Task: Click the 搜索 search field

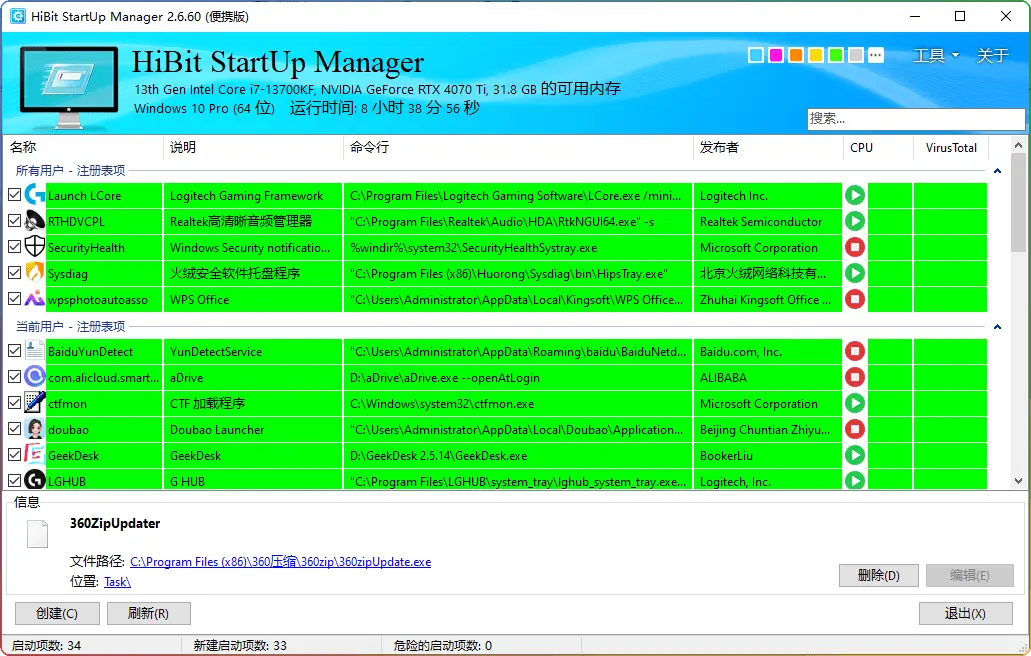Action: tap(914, 118)
